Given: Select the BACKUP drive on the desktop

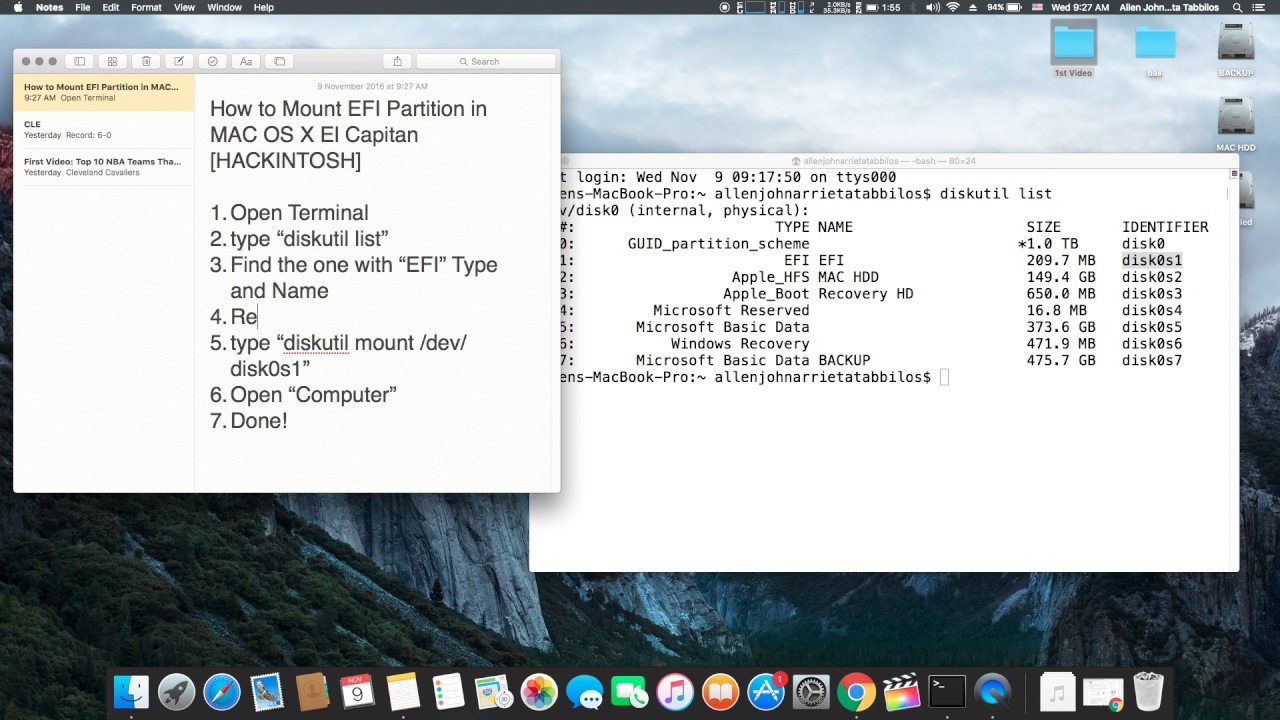Looking at the screenshot, I should click(1236, 48).
